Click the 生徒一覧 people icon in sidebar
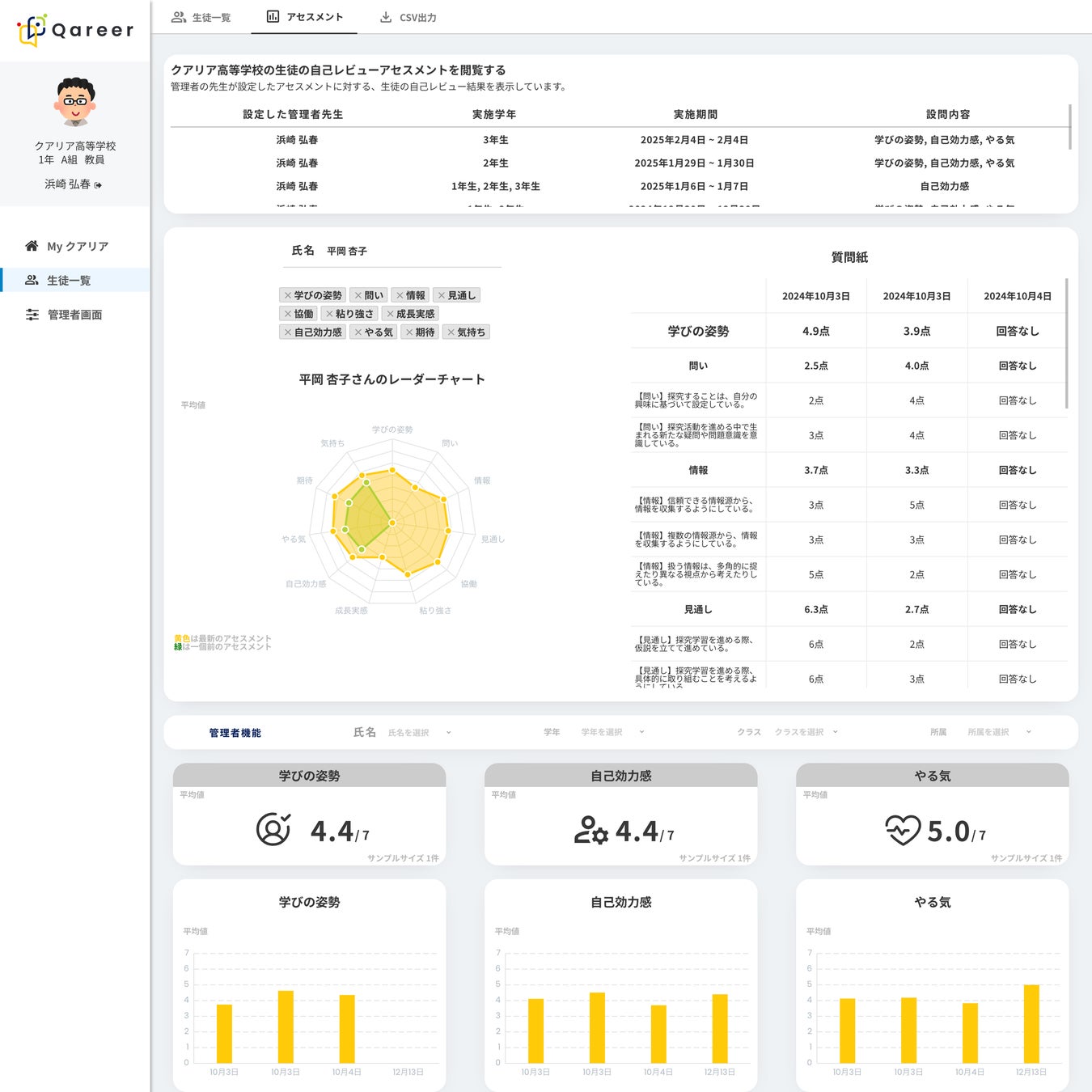The width and height of the screenshot is (1092, 1092). 32,280
